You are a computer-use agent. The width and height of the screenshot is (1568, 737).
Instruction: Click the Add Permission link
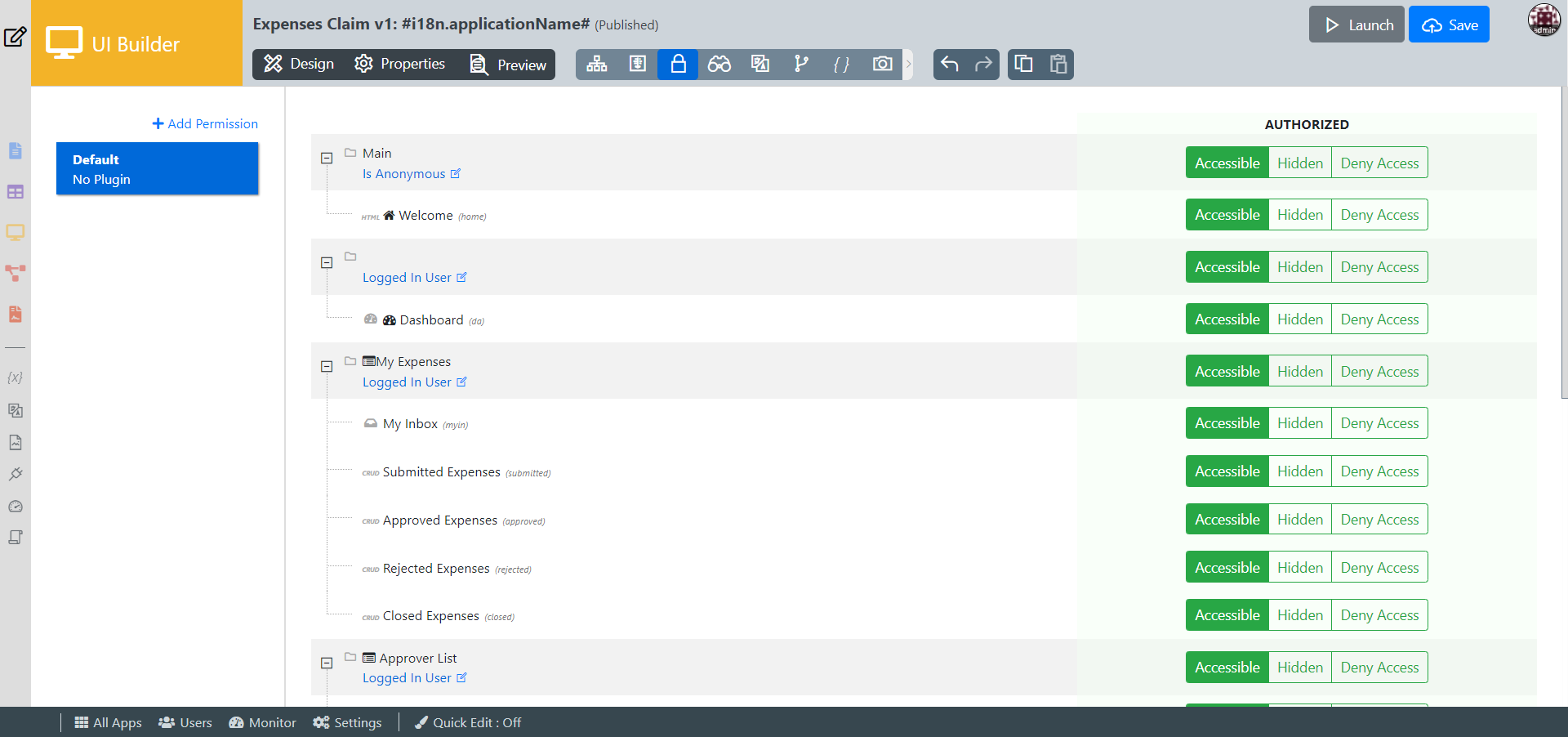[x=205, y=123]
